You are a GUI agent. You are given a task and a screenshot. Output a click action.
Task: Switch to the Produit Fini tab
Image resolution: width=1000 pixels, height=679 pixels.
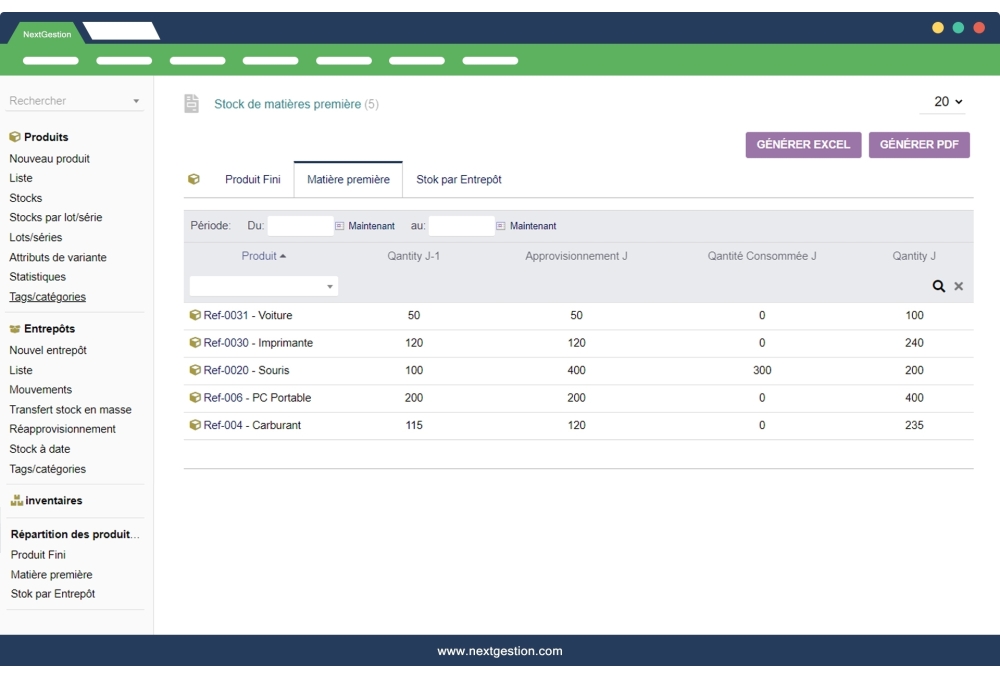point(253,180)
